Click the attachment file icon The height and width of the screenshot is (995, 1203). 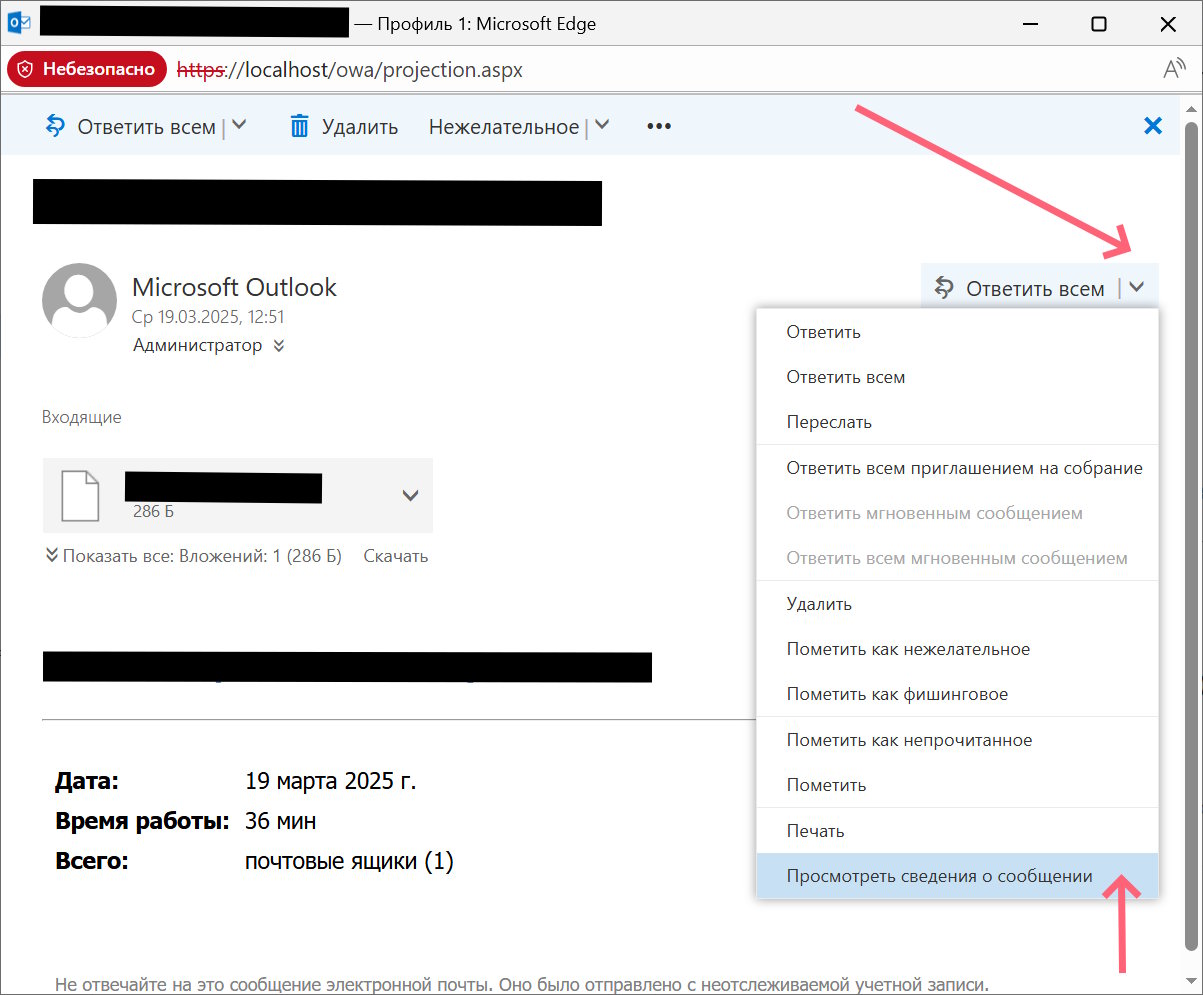[x=81, y=495]
